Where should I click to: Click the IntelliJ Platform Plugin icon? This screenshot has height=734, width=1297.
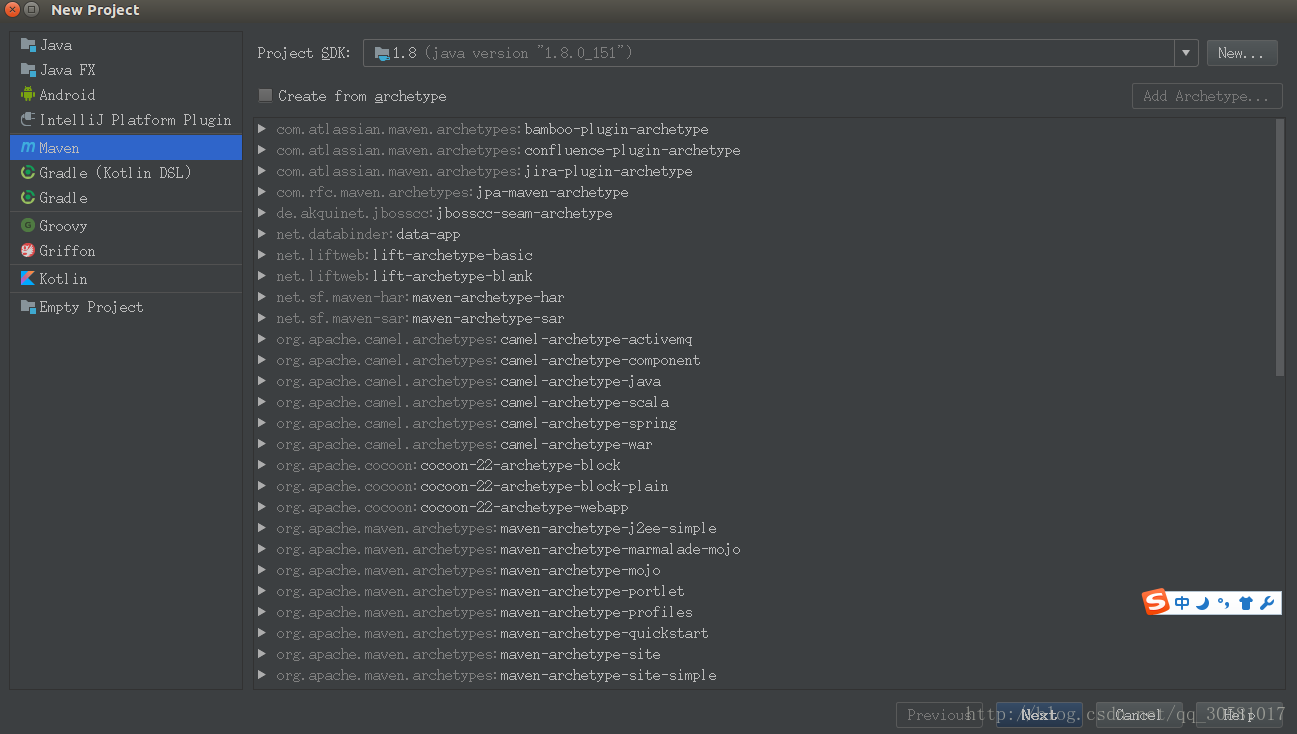point(28,120)
